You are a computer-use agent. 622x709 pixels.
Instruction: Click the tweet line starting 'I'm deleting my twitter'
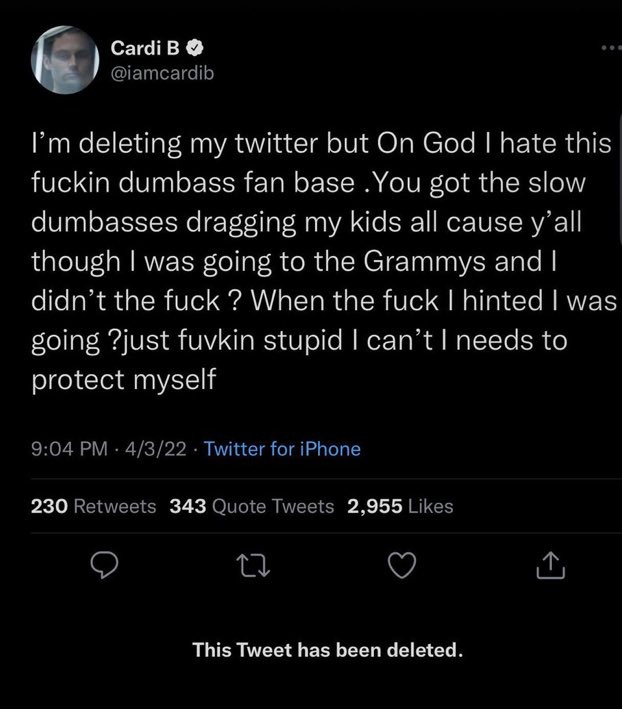tap(320, 143)
